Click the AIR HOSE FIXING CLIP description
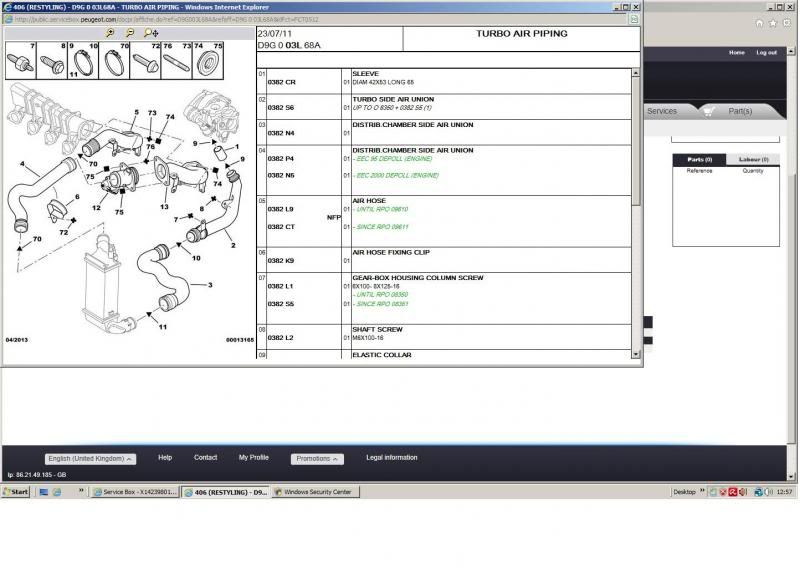 click(391, 253)
